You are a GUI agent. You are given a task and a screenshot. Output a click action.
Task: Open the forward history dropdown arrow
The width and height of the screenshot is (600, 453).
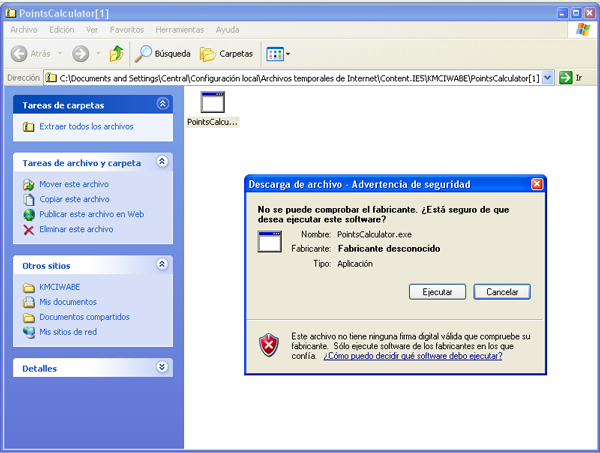coord(98,54)
